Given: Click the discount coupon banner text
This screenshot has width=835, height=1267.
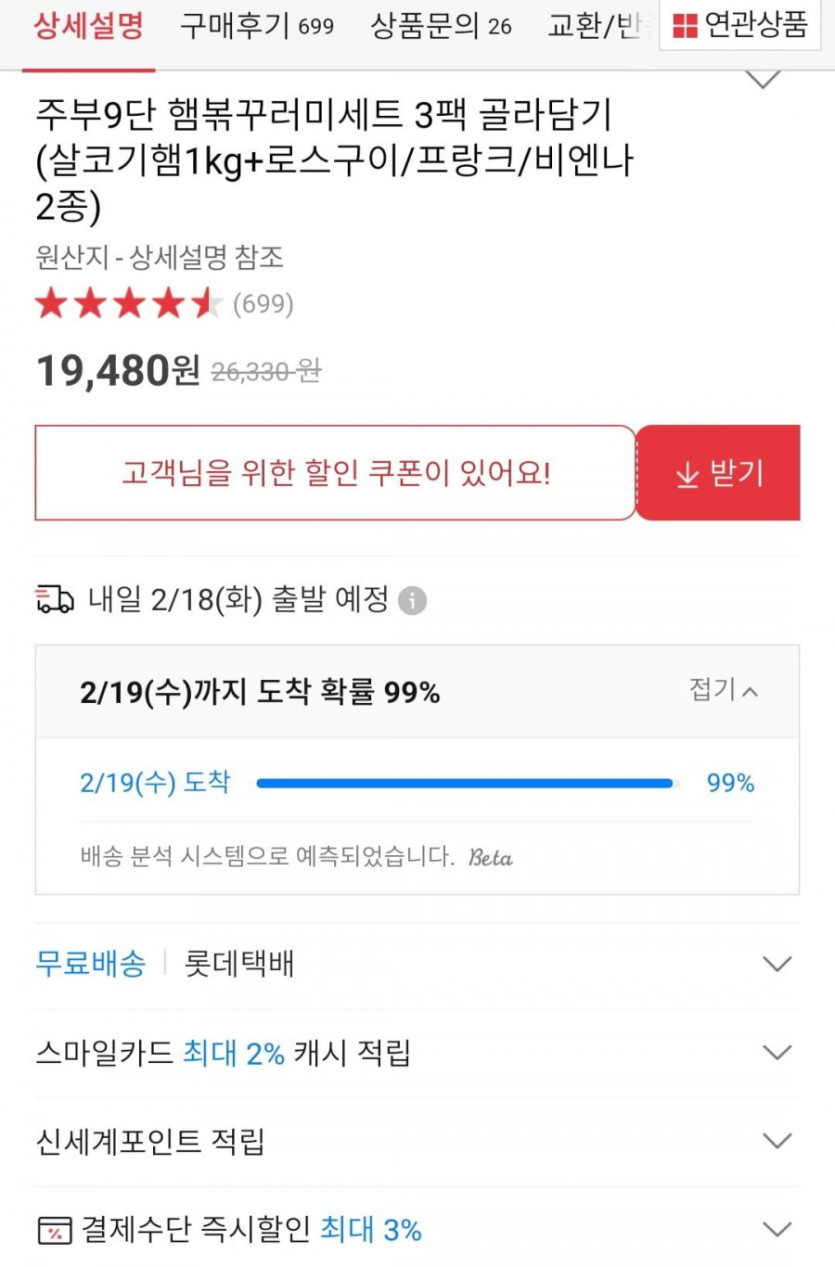Looking at the screenshot, I should tap(336, 473).
